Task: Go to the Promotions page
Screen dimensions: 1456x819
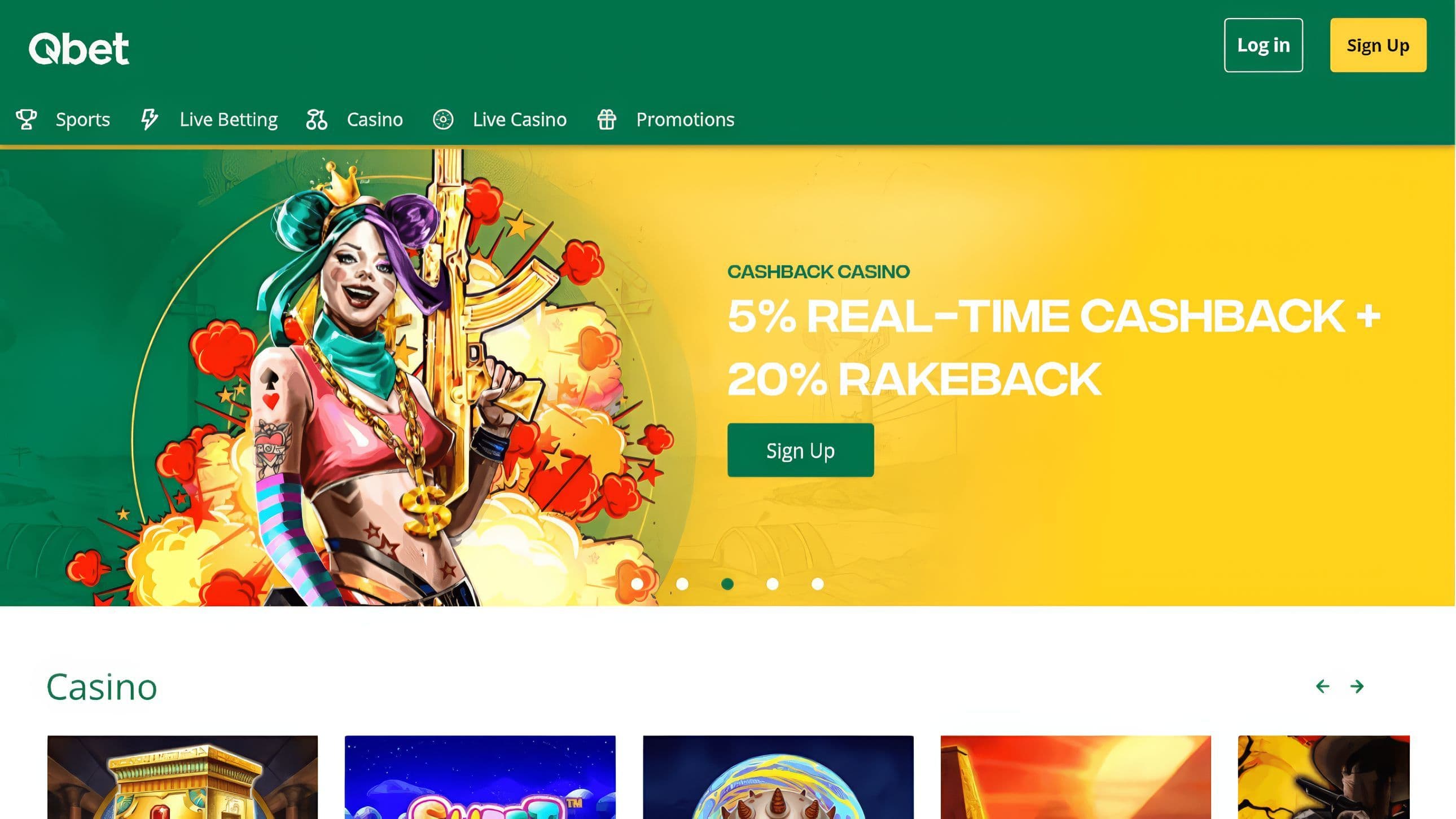Action: (685, 120)
